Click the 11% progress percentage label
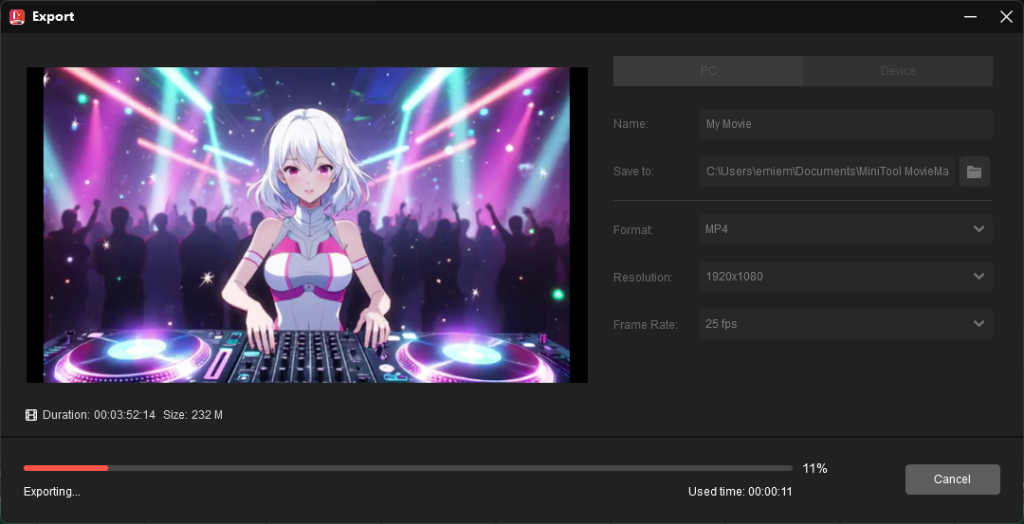Screen dimensions: 1024x524 [x=814, y=468]
